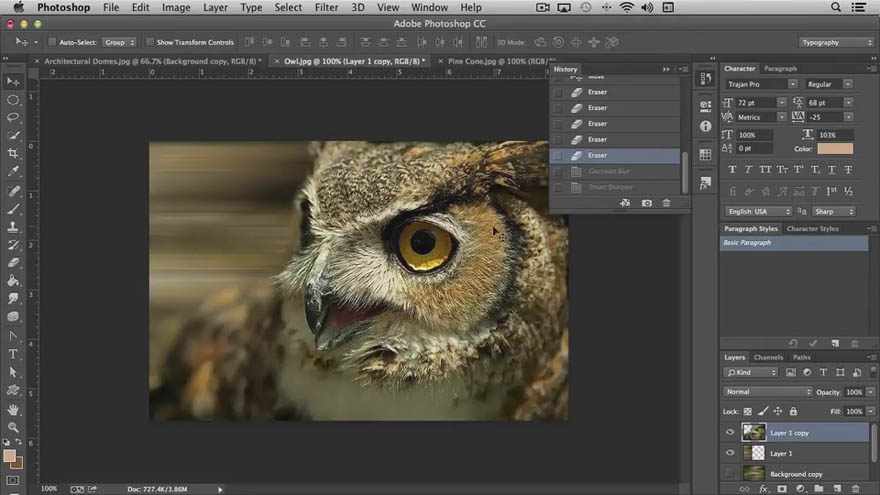Viewport: 880px width, 495px height.
Task: Open 72 pt font size dropdown
Action: click(x=782, y=103)
